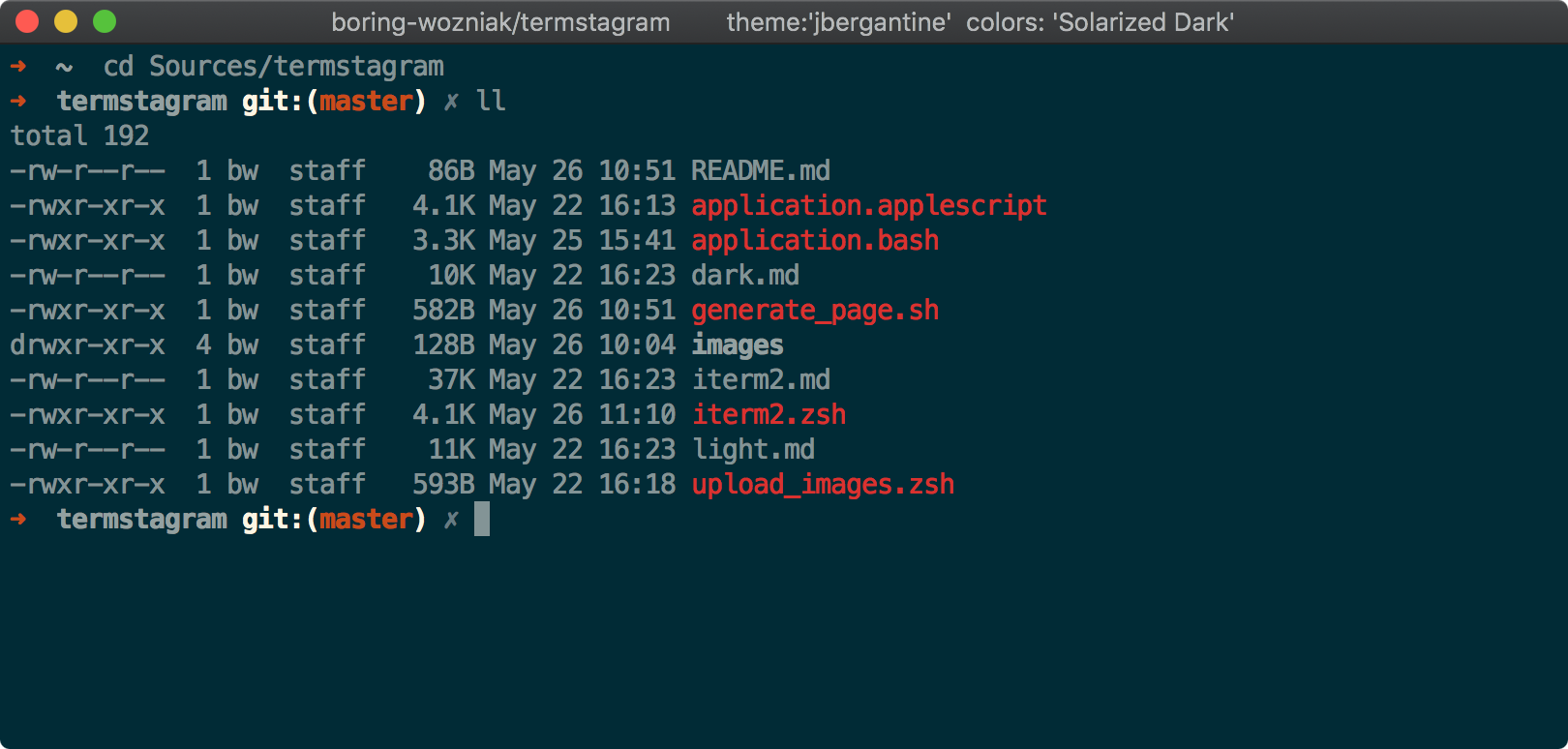Click on light.md in the file listing
Image resolution: width=1568 pixels, height=749 pixels.
click(x=753, y=450)
